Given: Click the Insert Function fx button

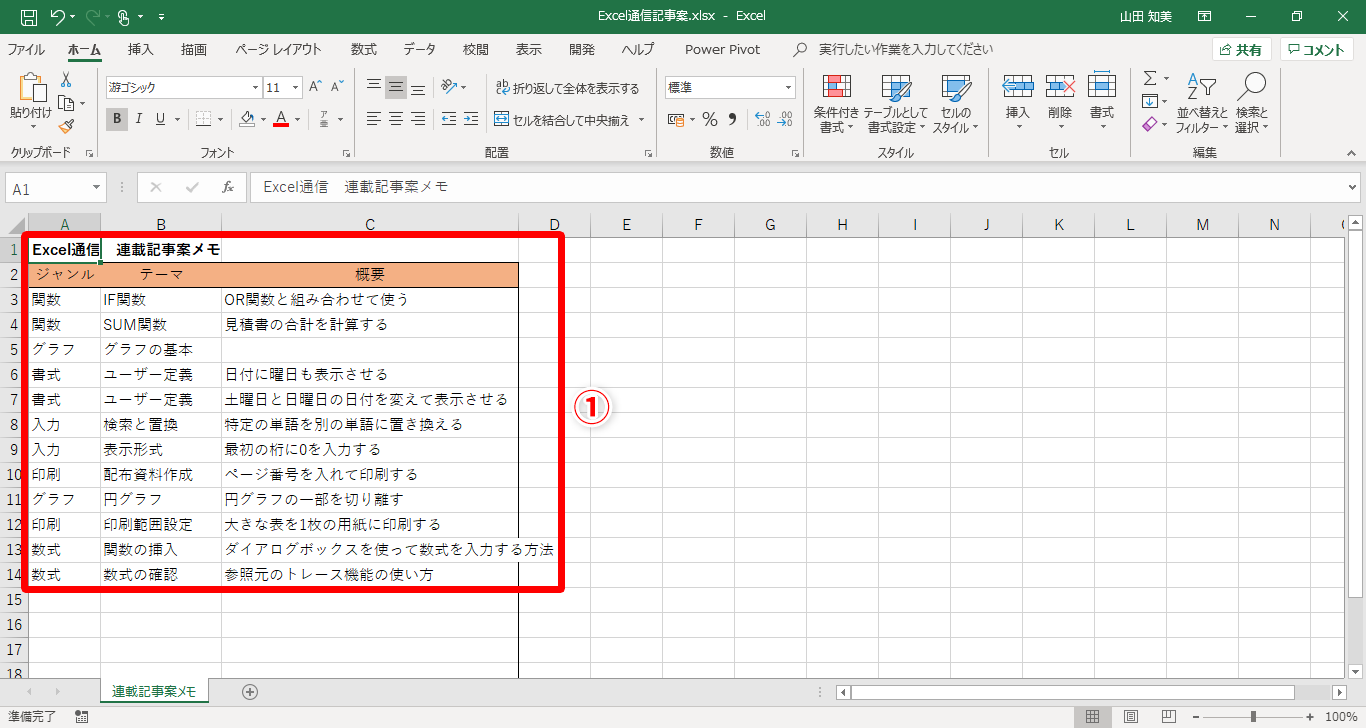Looking at the screenshot, I should point(228,187).
